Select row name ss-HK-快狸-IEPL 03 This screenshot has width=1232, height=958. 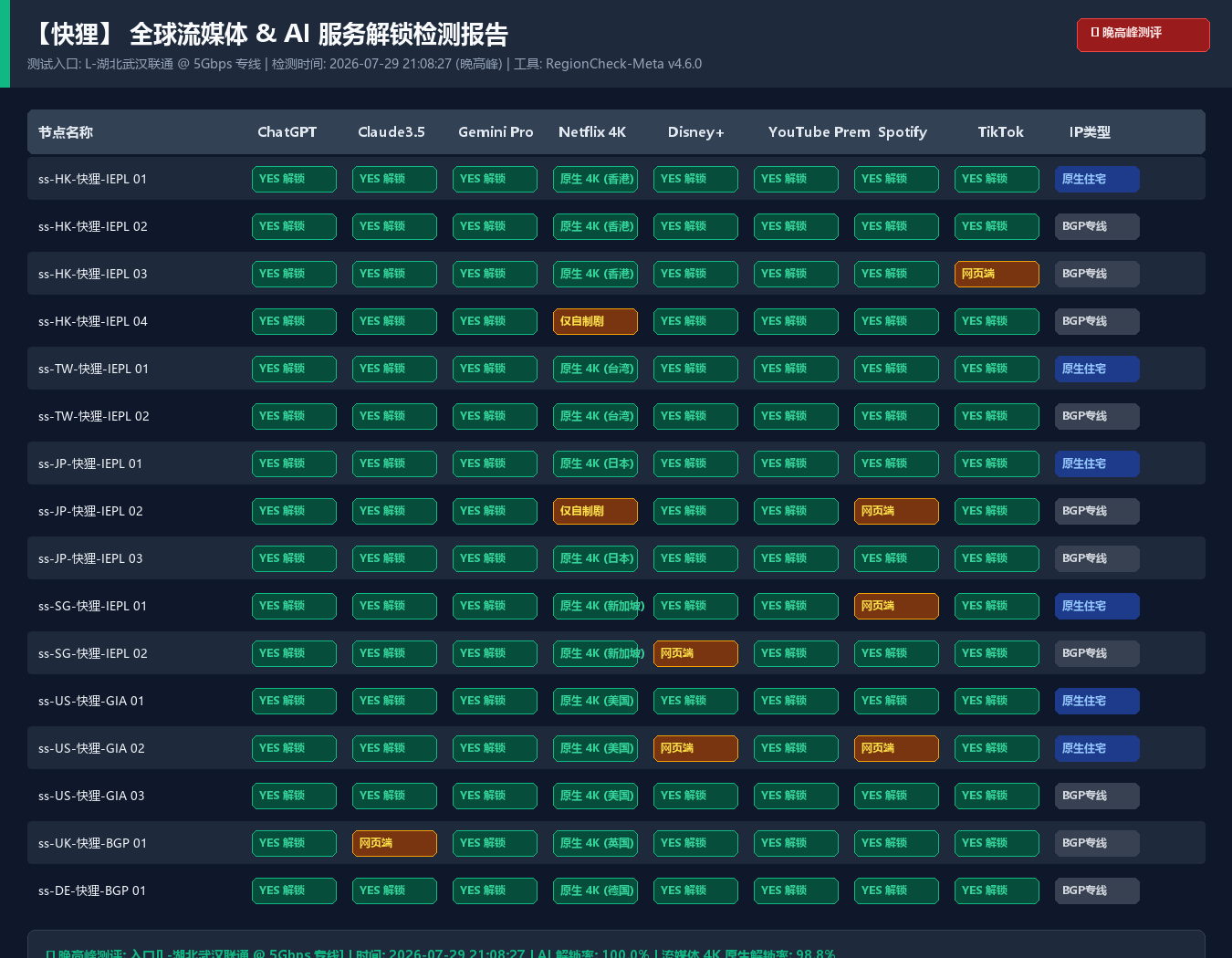click(92, 274)
